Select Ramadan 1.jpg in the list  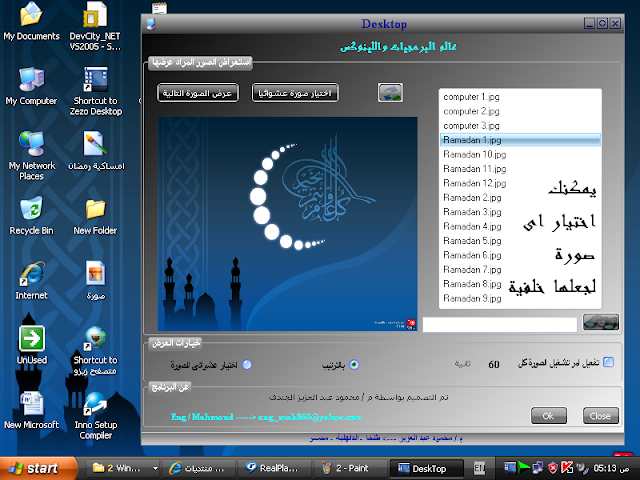pyautogui.click(x=520, y=140)
